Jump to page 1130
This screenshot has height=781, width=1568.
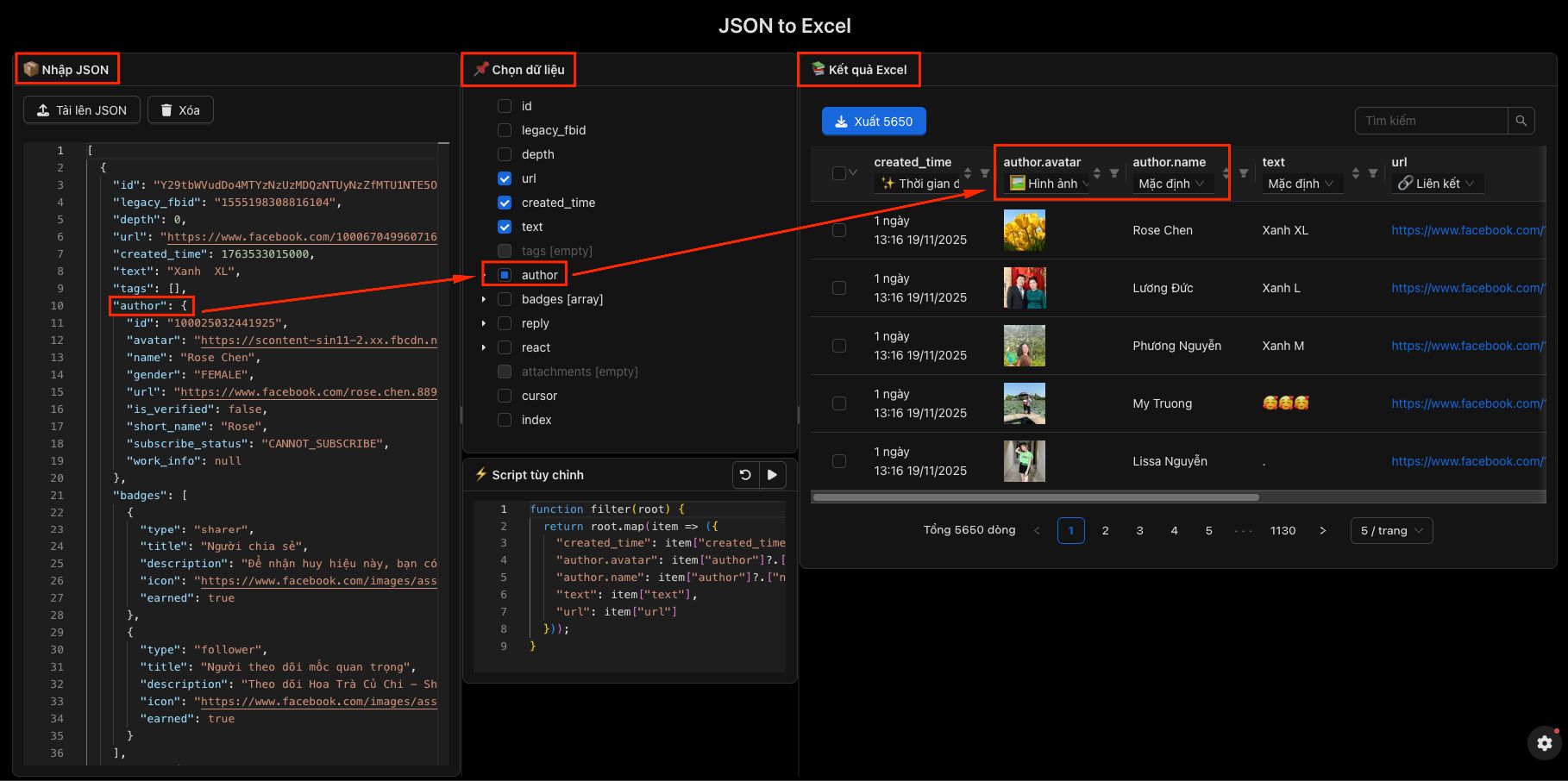[x=1283, y=530]
